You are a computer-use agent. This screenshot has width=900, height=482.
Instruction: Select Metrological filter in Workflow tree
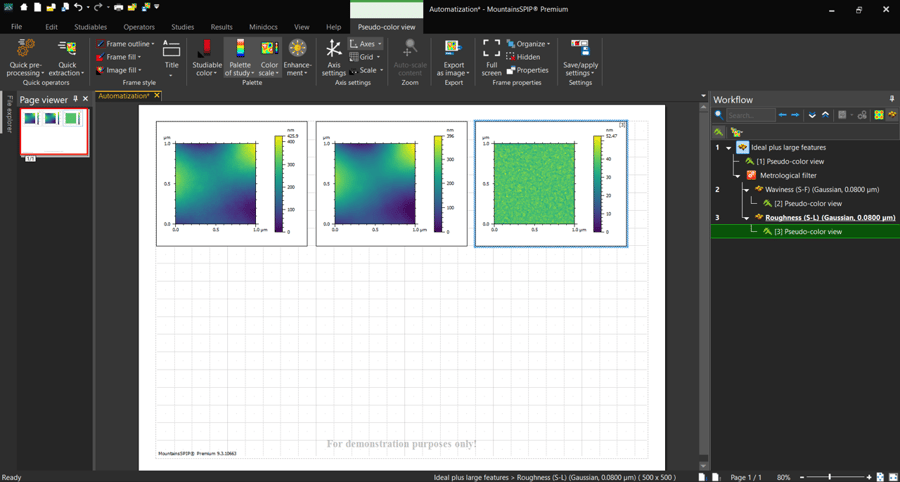click(x=788, y=175)
